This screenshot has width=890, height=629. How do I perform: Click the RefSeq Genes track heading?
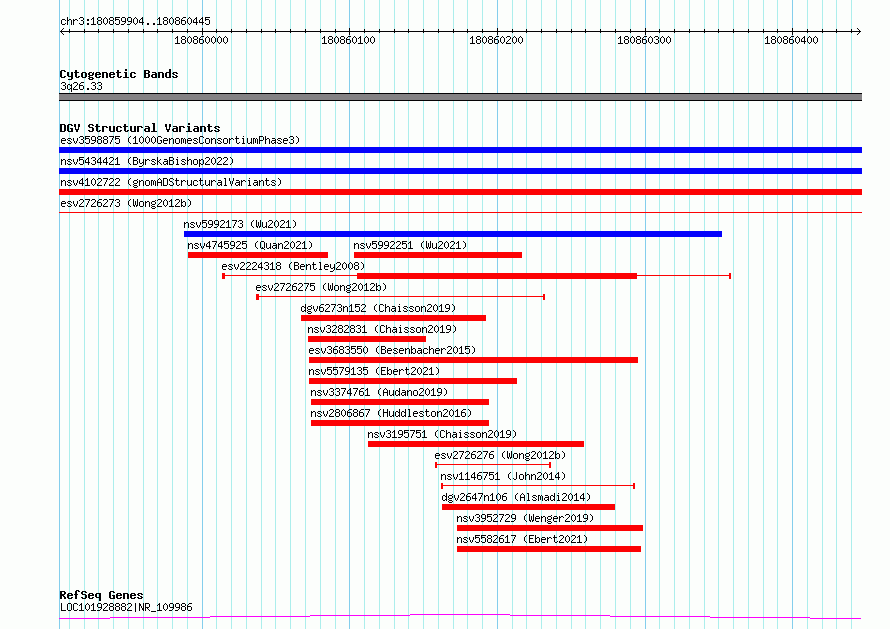101,596
